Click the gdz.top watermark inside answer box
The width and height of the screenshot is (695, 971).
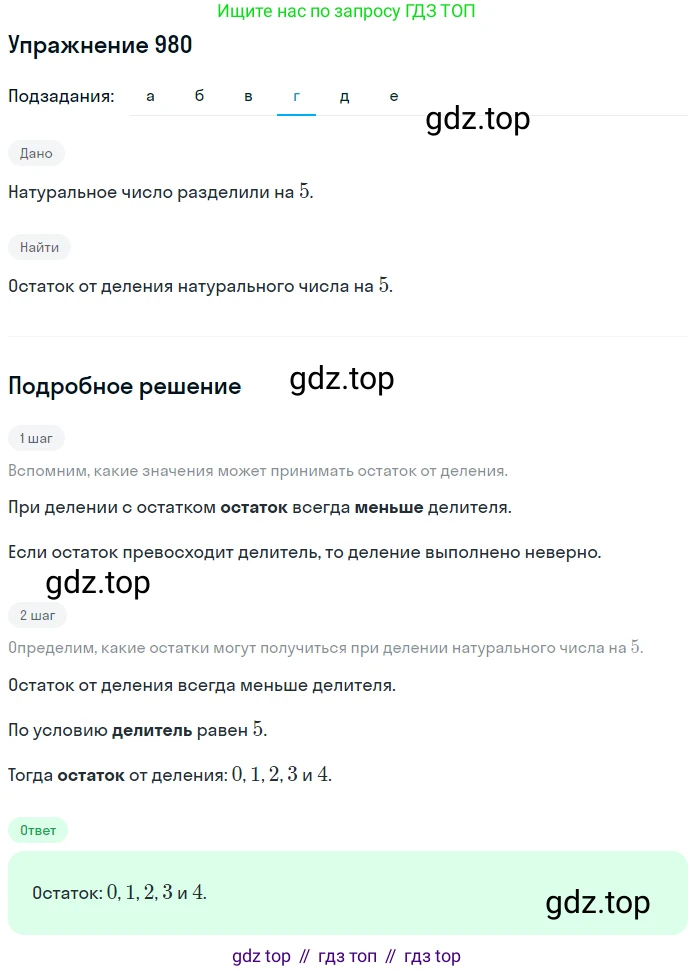pyautogui.click(x=598, y=903)
